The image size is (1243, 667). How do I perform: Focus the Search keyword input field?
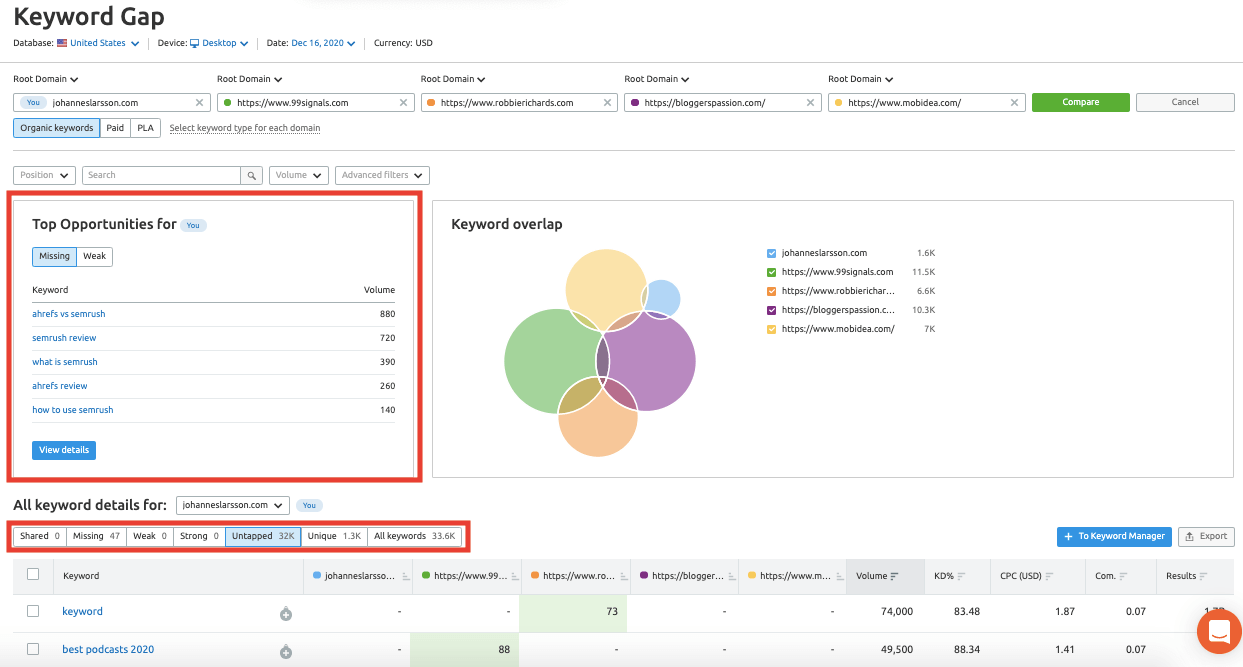pyautogui.click(x=161, y=175)
